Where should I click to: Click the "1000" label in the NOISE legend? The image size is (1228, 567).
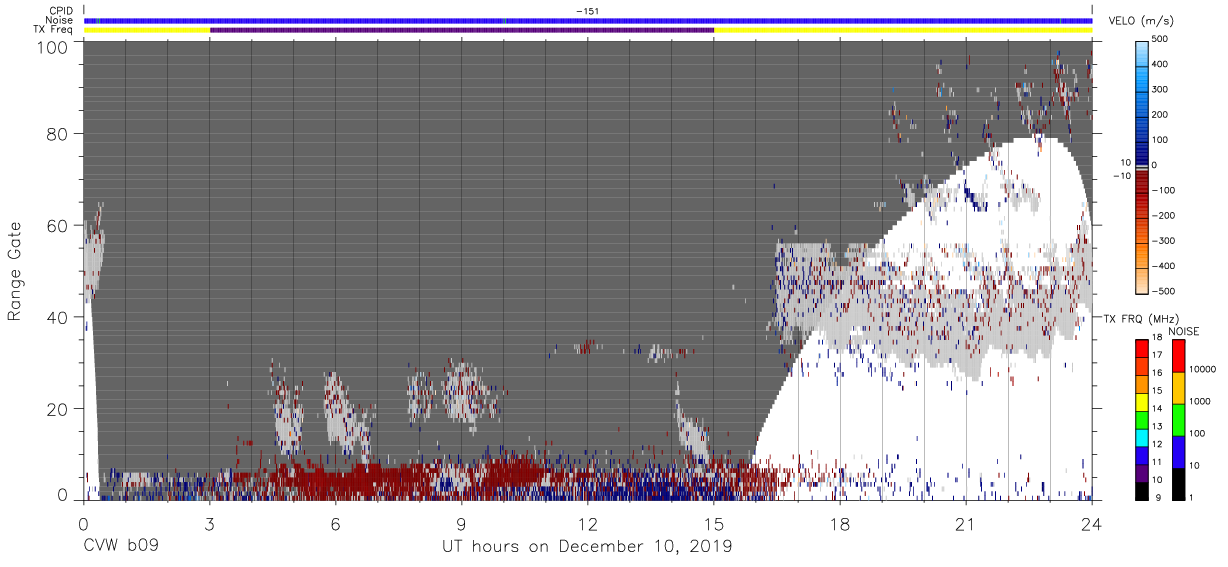click(1201, 401)
